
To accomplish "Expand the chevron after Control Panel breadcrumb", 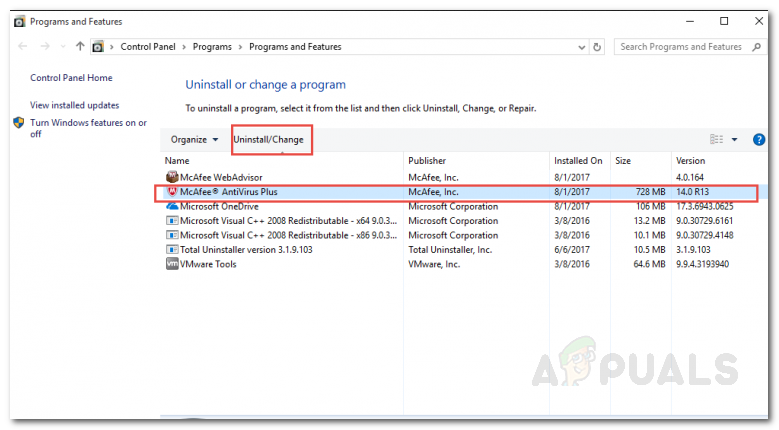I will (x=184, y=47).
